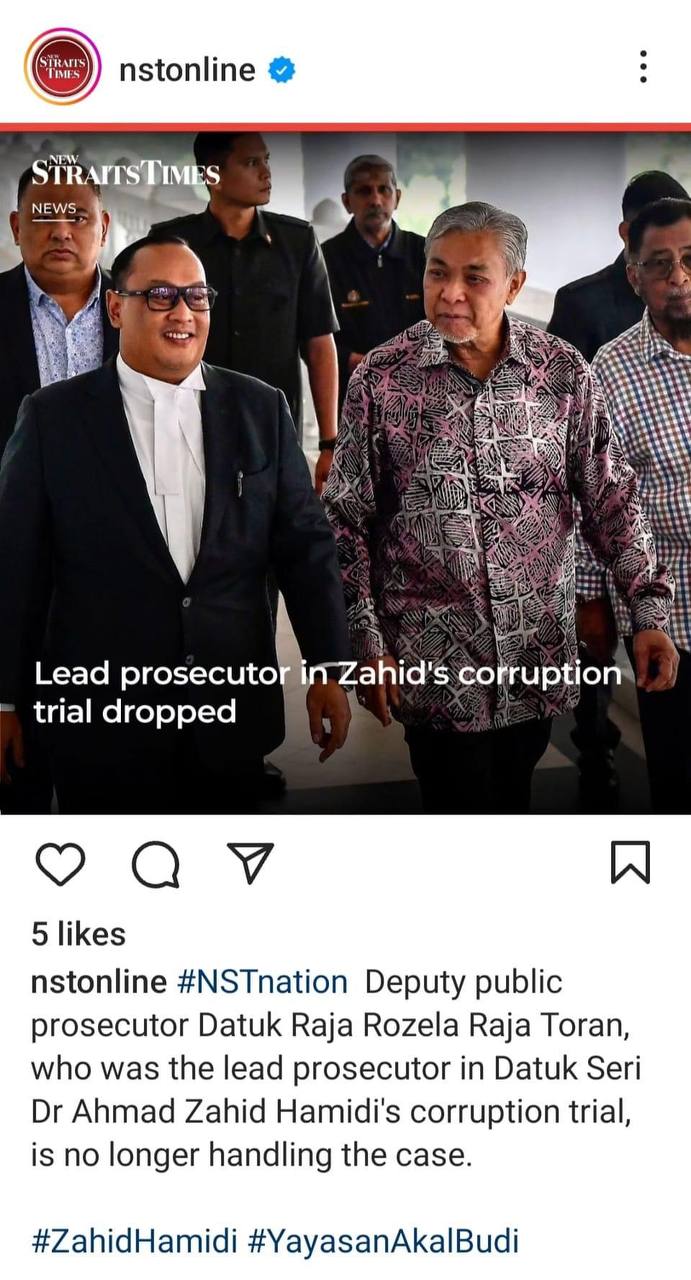Open the #YayasanAkalBudi hashtag
Screen dimensions: 691x1280
[383, 1242]
